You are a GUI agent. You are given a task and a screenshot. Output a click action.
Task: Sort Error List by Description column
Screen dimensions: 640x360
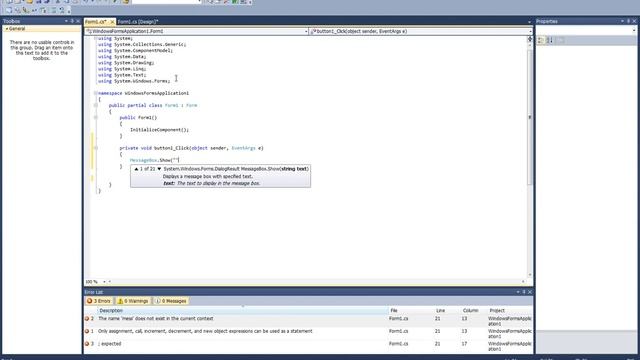click(x=243, y=311)
